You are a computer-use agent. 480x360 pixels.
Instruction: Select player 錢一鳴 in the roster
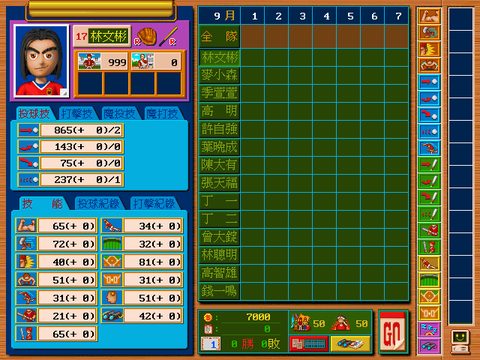[219, 291]
